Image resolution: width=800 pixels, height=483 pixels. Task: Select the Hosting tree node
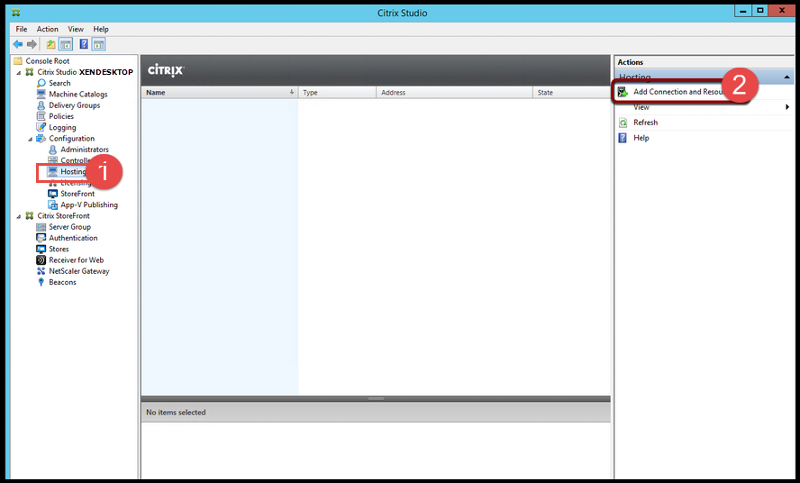pyautogui.click(x=73, y=171)
